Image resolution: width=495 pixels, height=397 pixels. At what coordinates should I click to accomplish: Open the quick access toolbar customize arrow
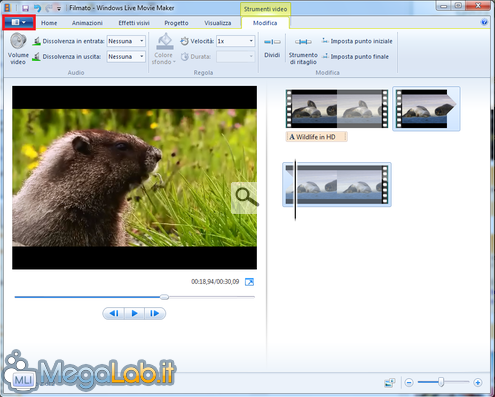tap(59, 8)
